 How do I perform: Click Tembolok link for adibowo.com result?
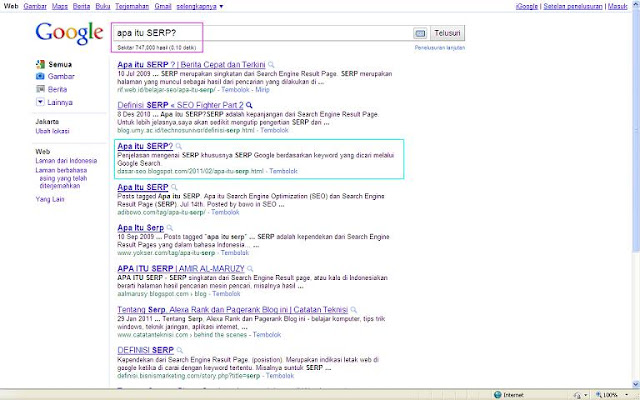point(225,212)
